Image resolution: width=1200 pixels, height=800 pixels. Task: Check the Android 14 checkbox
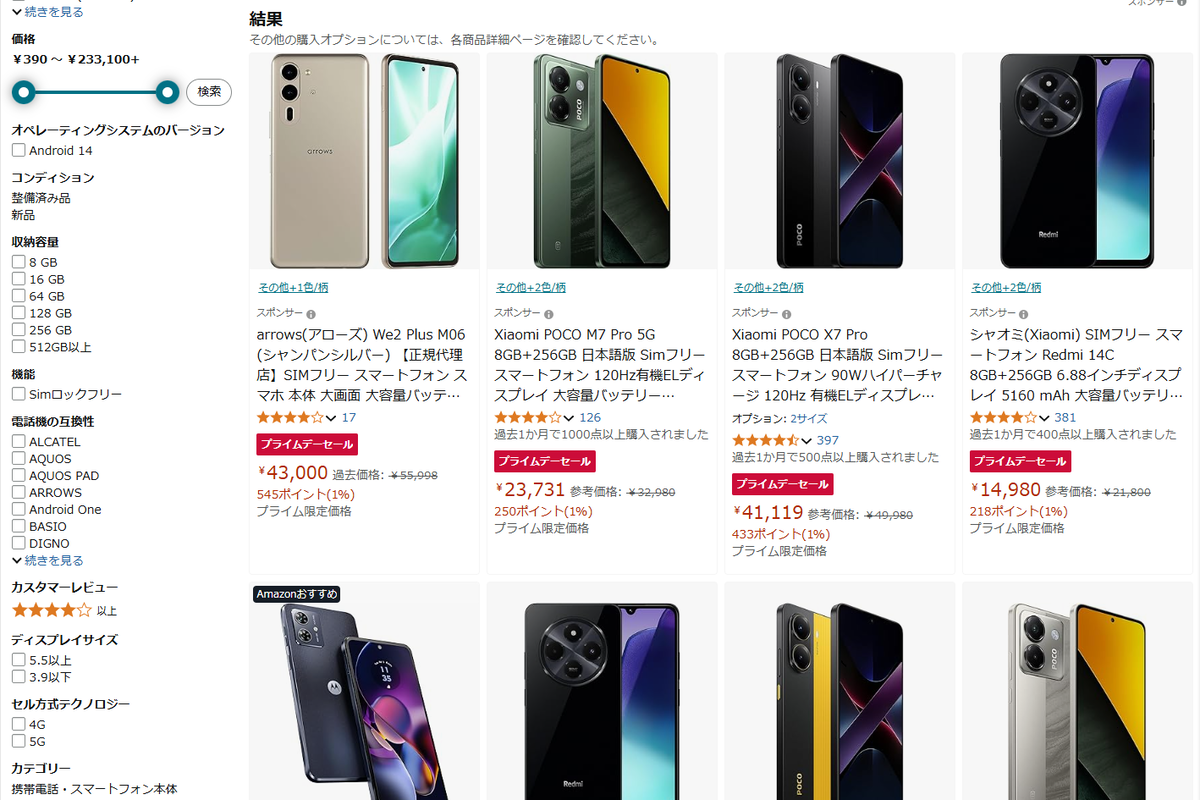(18, 150)
